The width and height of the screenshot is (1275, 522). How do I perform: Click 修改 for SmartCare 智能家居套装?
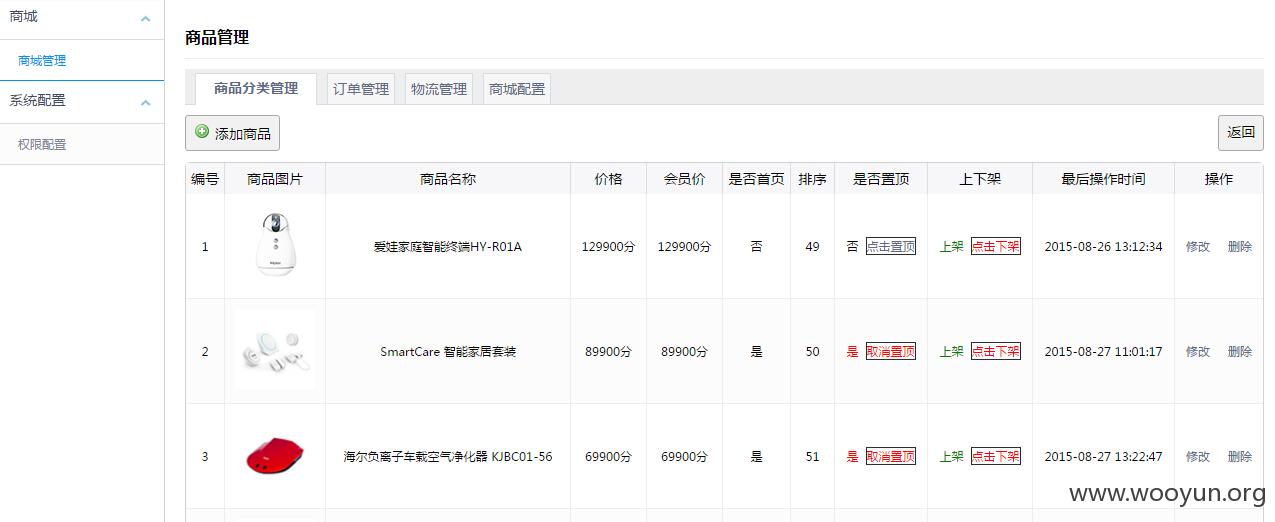tap(1198, 351)
